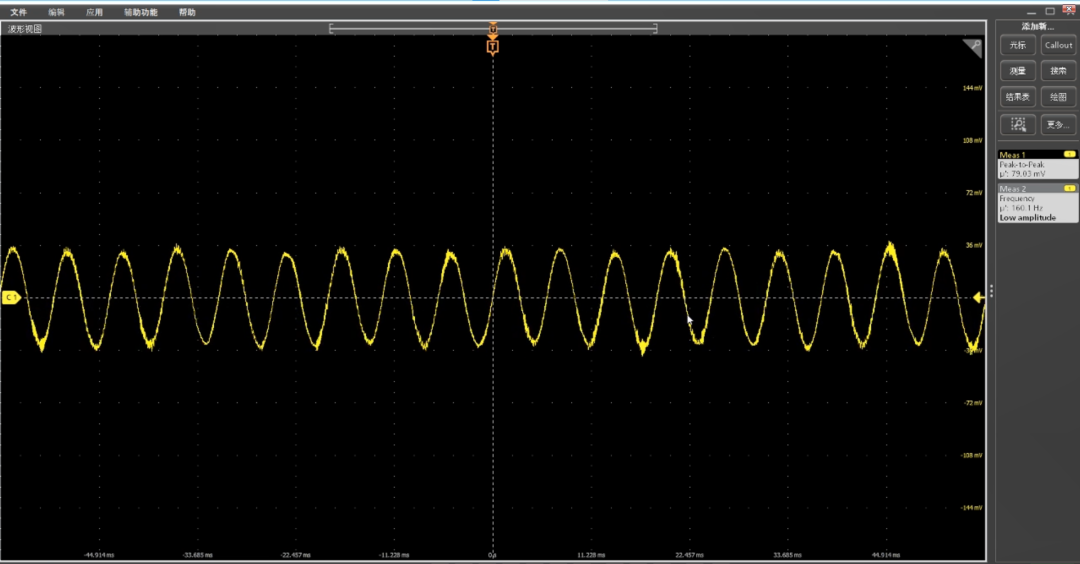Open the 编辑 menu
This screenshot has width=1080, height=564.
pos(56,12)
